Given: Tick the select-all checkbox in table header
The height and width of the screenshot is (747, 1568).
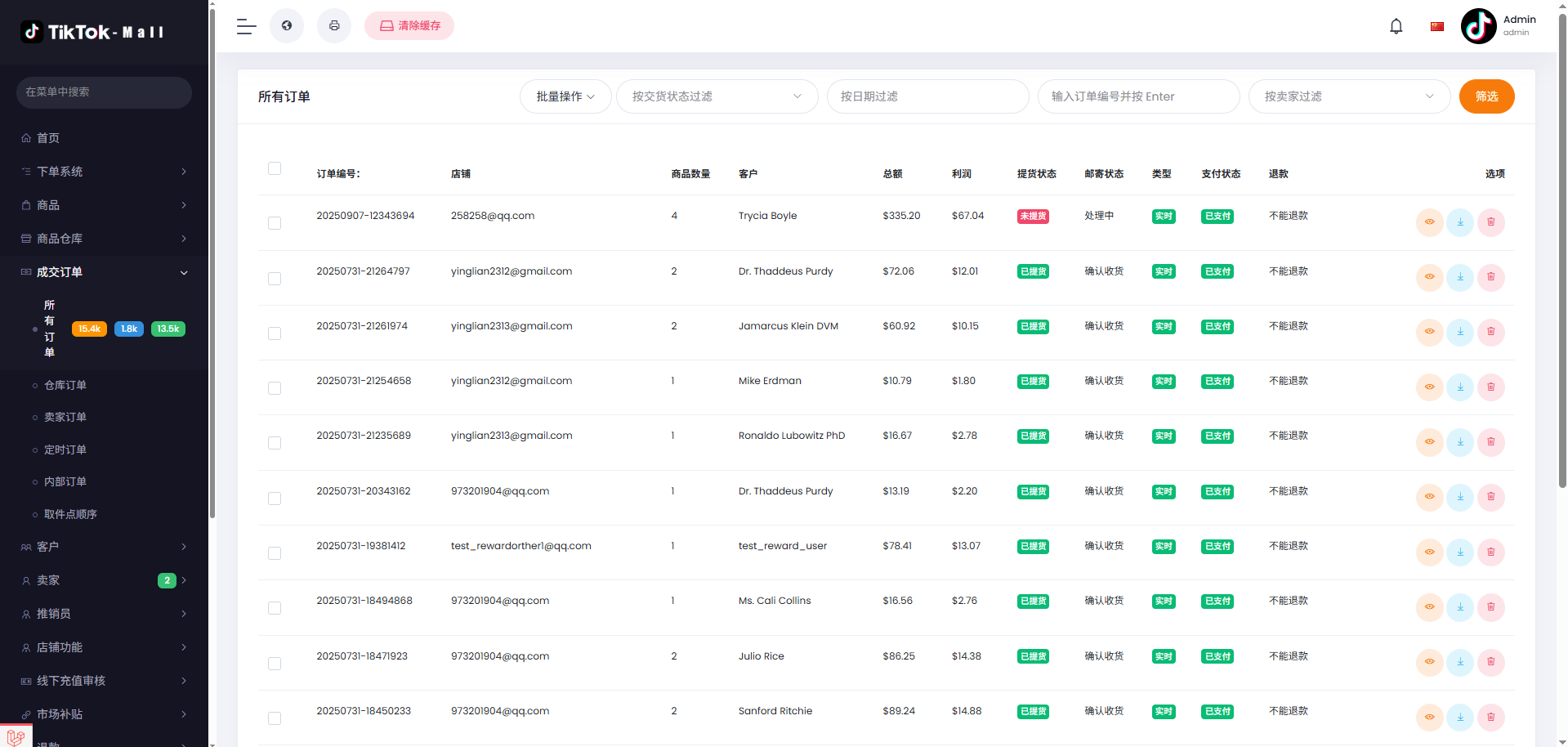Looking at the screenshot, I should 275,168.
